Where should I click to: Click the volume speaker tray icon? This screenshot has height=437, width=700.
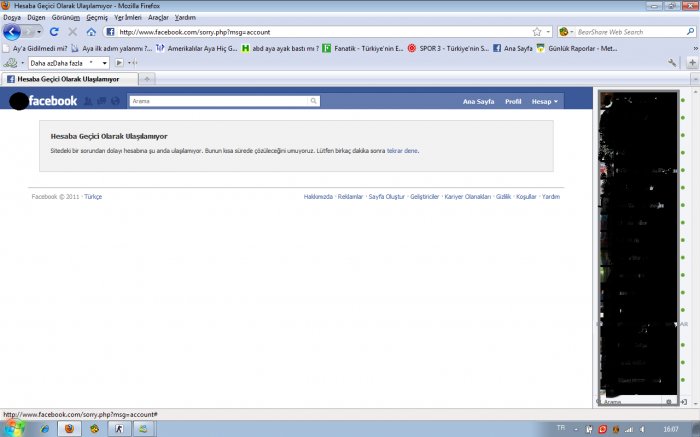pos(642,429)
